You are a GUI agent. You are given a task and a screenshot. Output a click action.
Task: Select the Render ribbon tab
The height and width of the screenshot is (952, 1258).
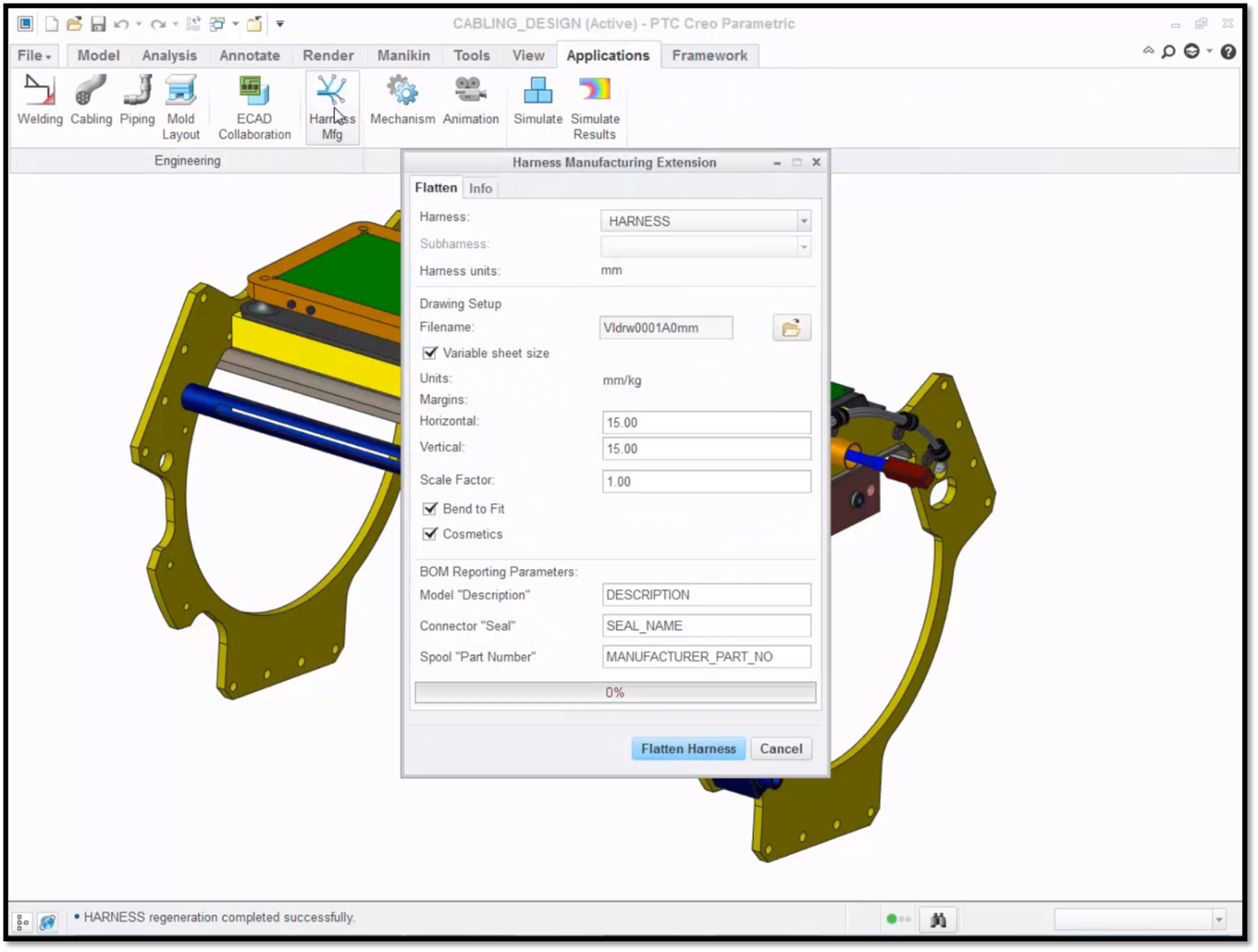(328, 56)
